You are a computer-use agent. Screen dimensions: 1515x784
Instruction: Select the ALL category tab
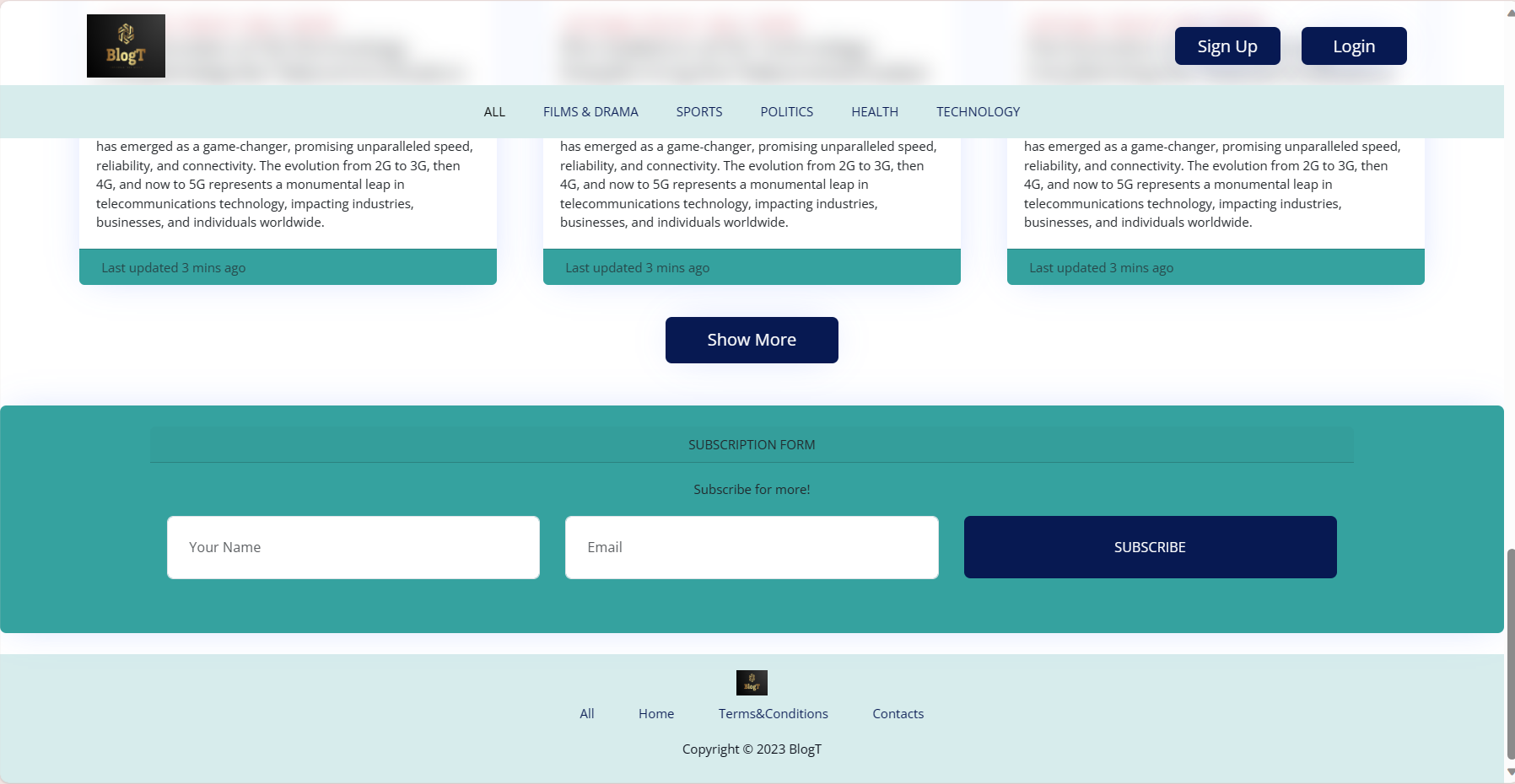coord(494,112)
